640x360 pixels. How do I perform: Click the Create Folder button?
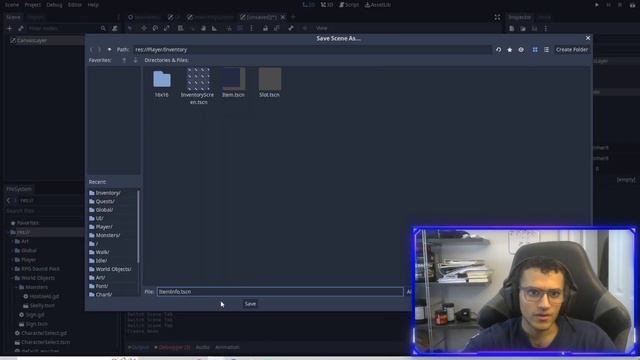(x=571, y=50)
